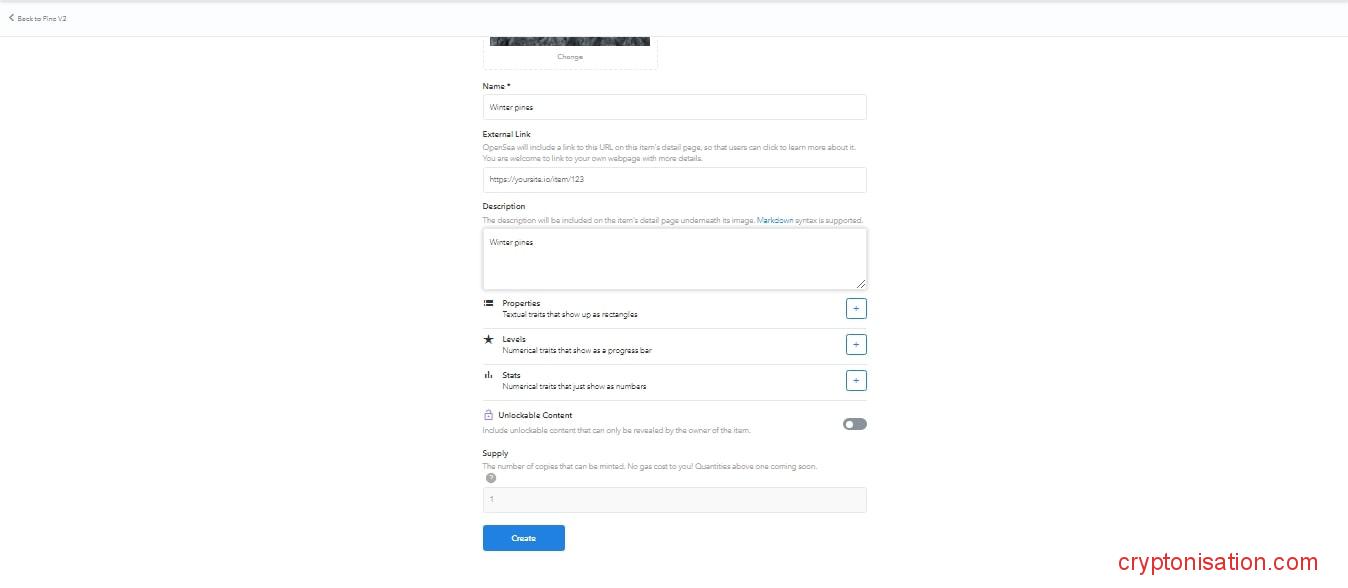Click the Supply help question mark icon
Image resolution: width=1348 pixels, height=588 pixels.
[491, 478]
